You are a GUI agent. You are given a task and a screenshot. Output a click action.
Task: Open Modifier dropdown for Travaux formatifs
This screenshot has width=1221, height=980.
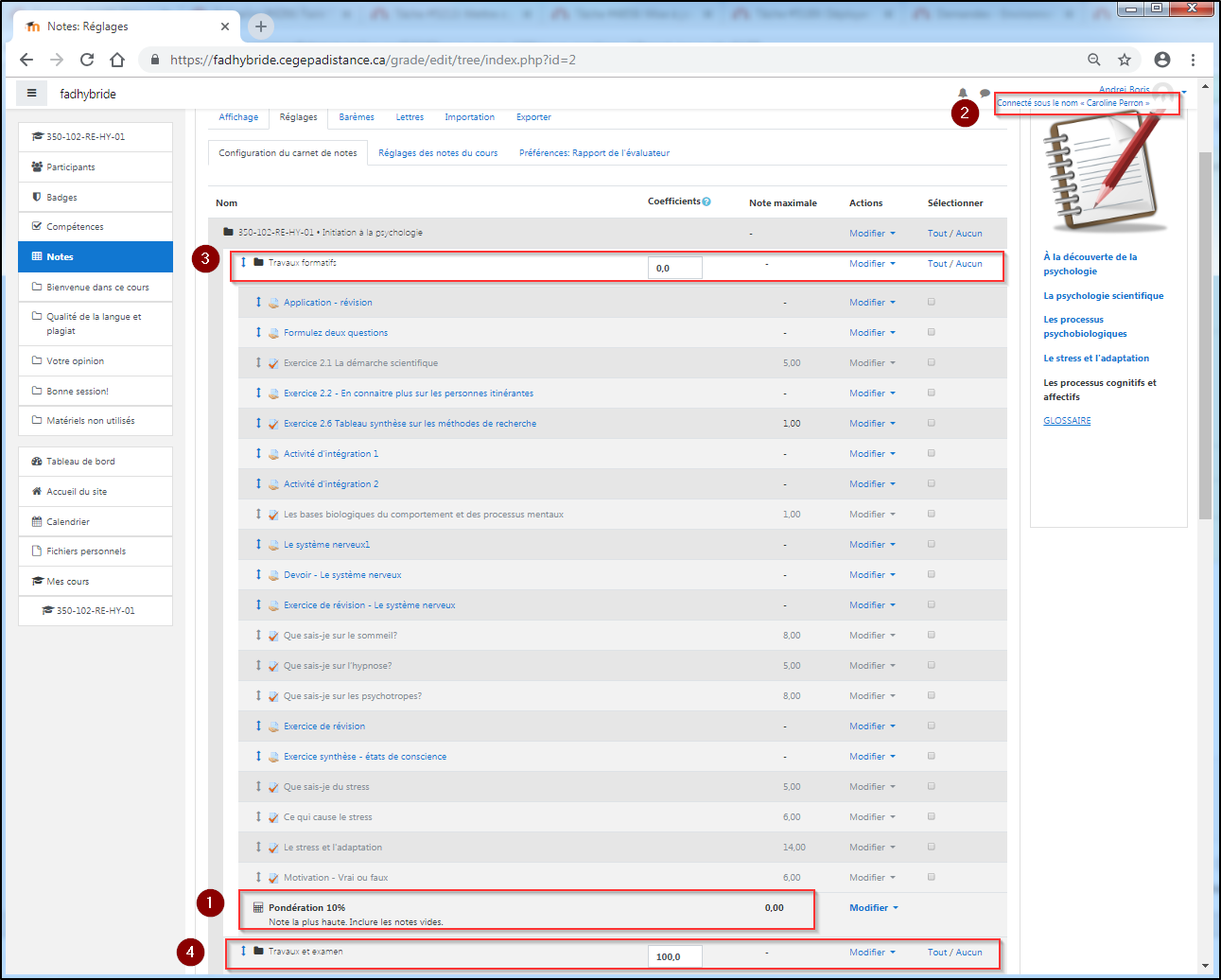[871, 264]
